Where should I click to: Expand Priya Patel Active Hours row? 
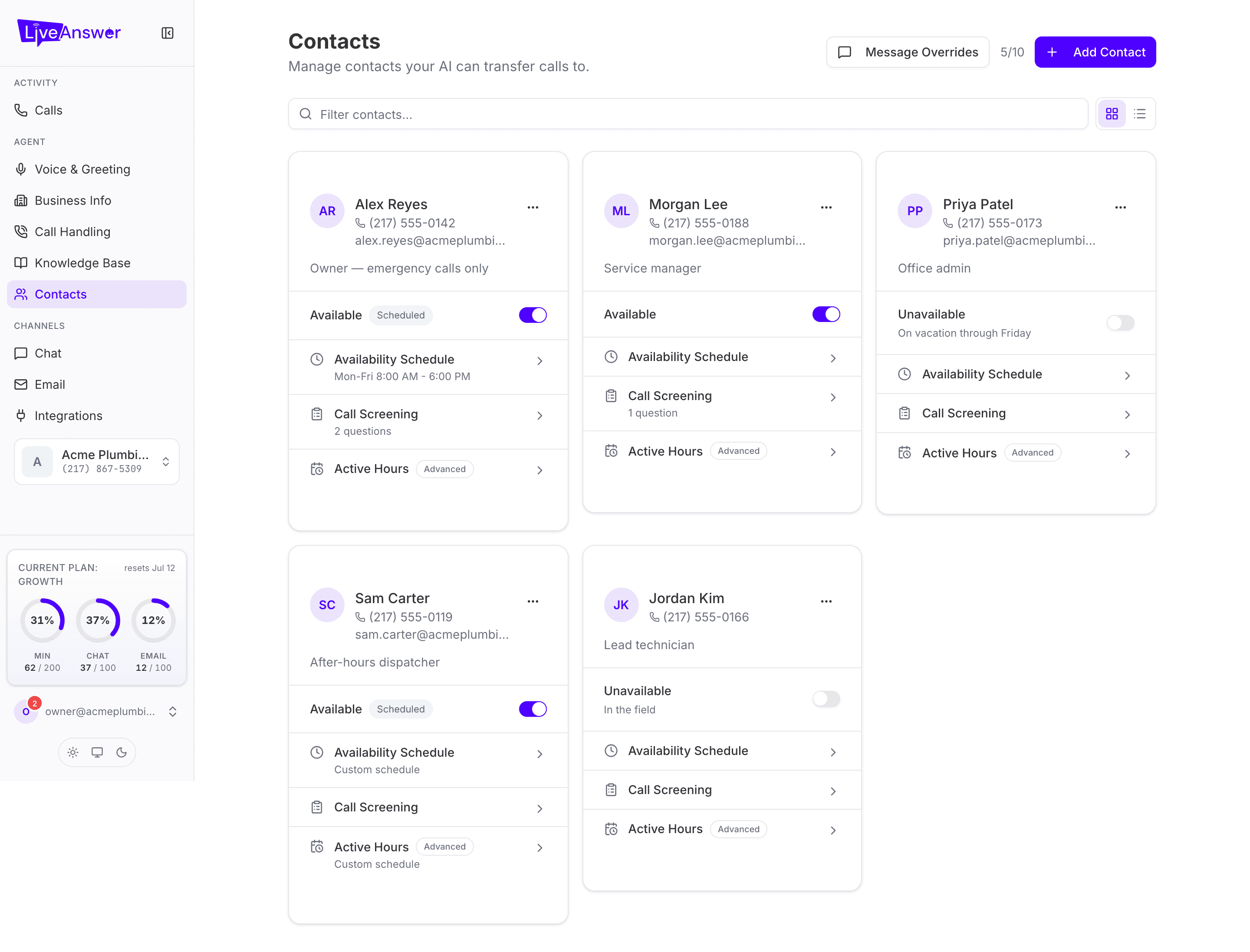(x=1015, y=453)
